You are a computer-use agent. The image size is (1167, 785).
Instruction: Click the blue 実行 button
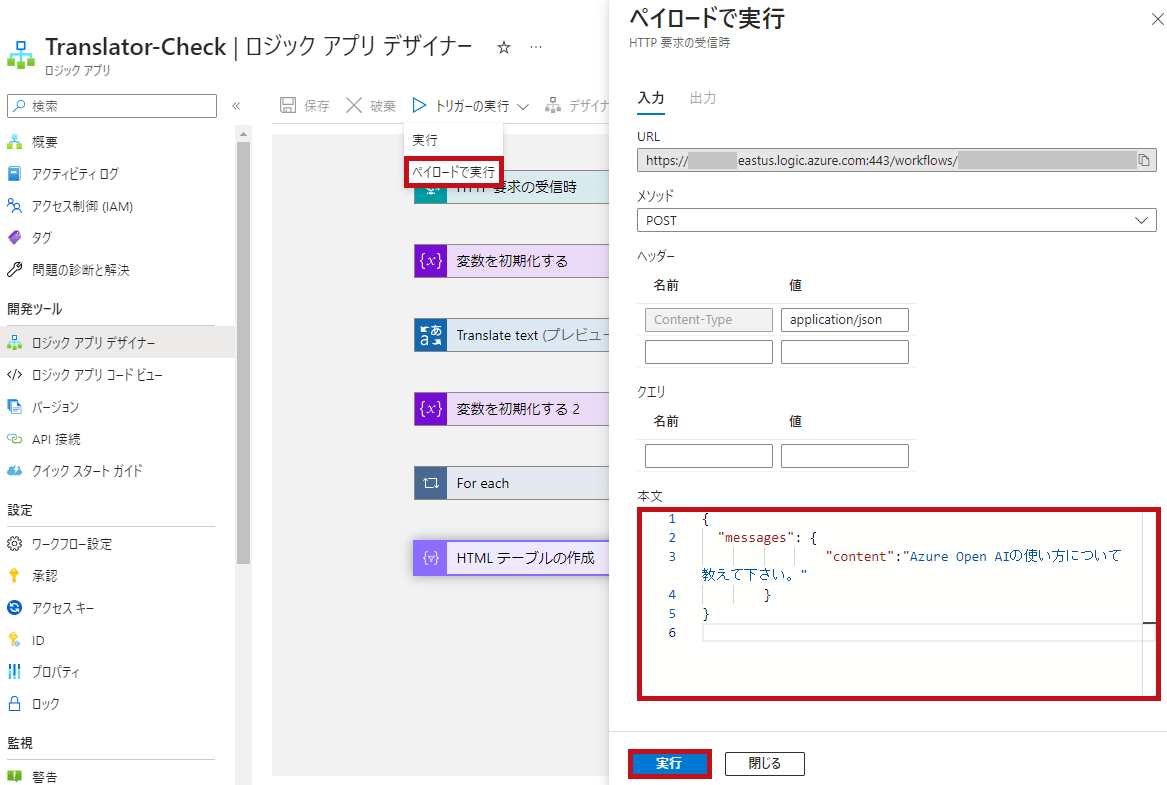click(669, 763)
